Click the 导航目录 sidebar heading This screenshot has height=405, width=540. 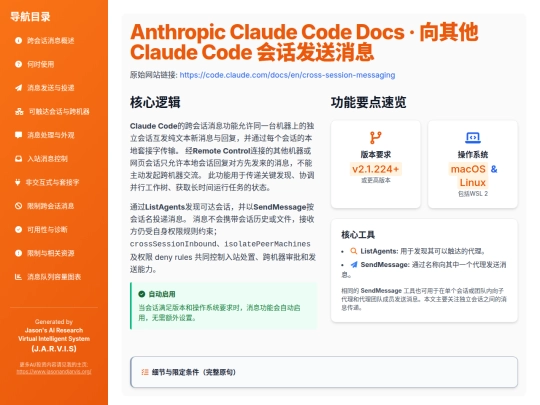[x=30, y=17]
